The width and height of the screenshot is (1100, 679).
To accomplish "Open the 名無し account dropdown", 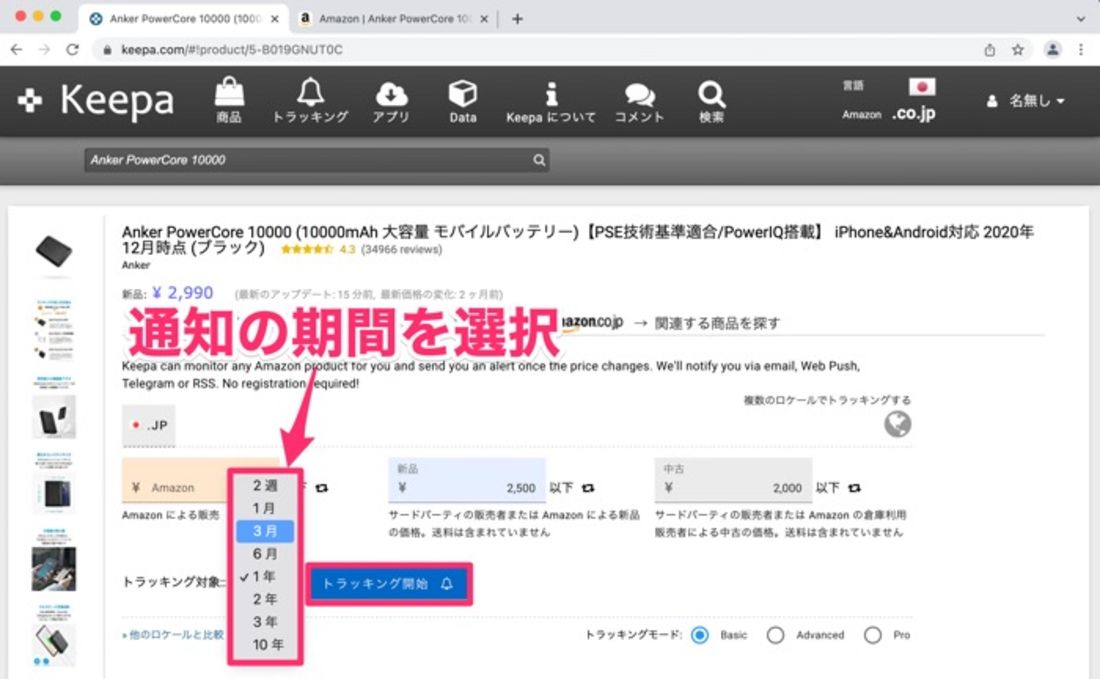I will (1026, 101).
